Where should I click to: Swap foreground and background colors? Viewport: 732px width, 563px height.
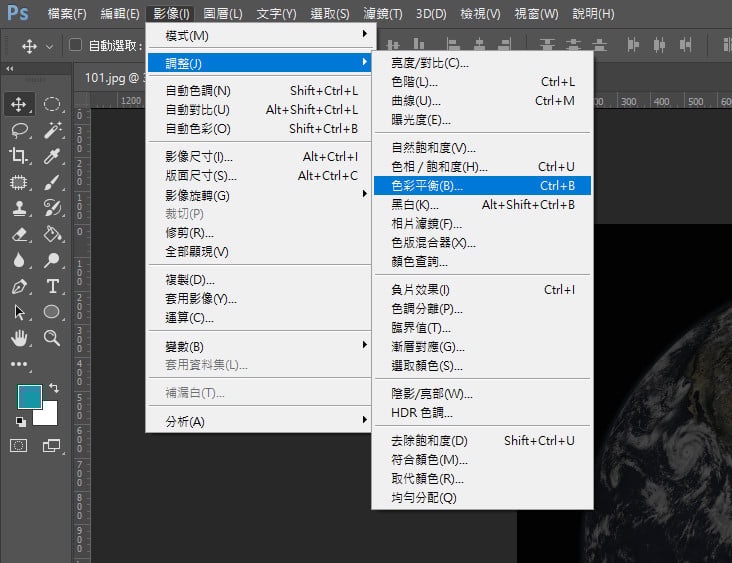coord(54,387)
